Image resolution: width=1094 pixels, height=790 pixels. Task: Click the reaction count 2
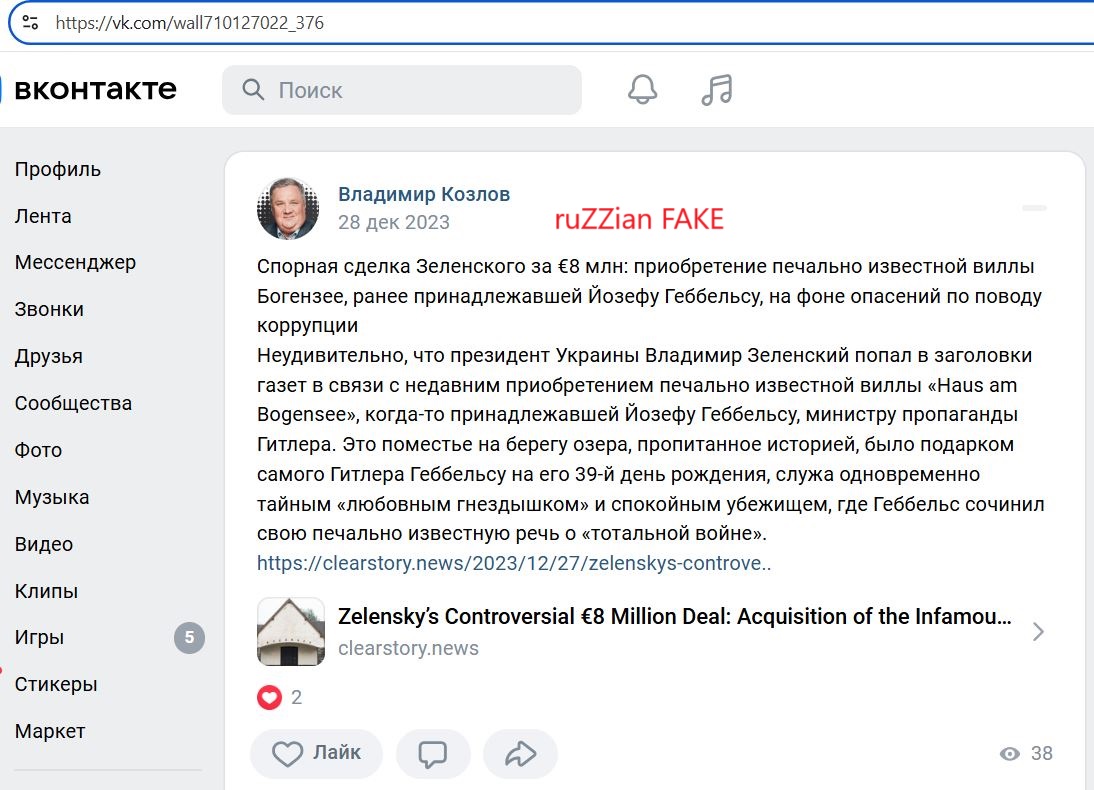coord(297,697)
